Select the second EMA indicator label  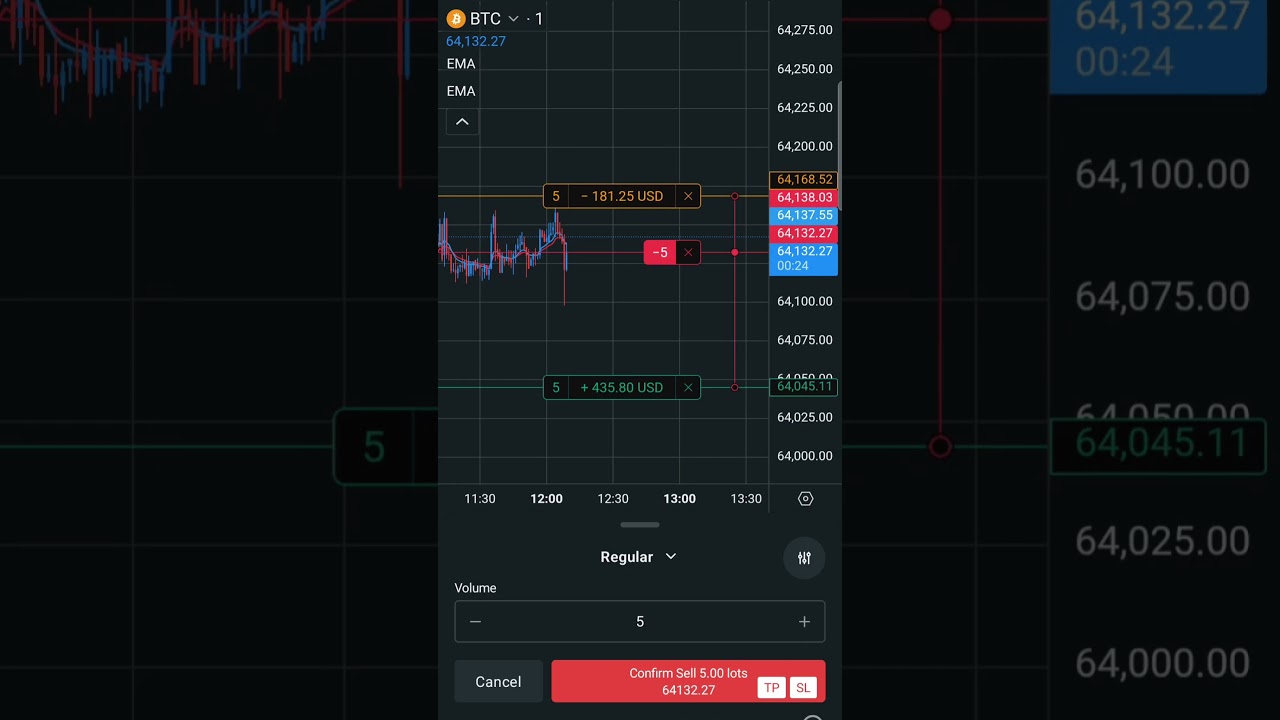pos(461,91)
